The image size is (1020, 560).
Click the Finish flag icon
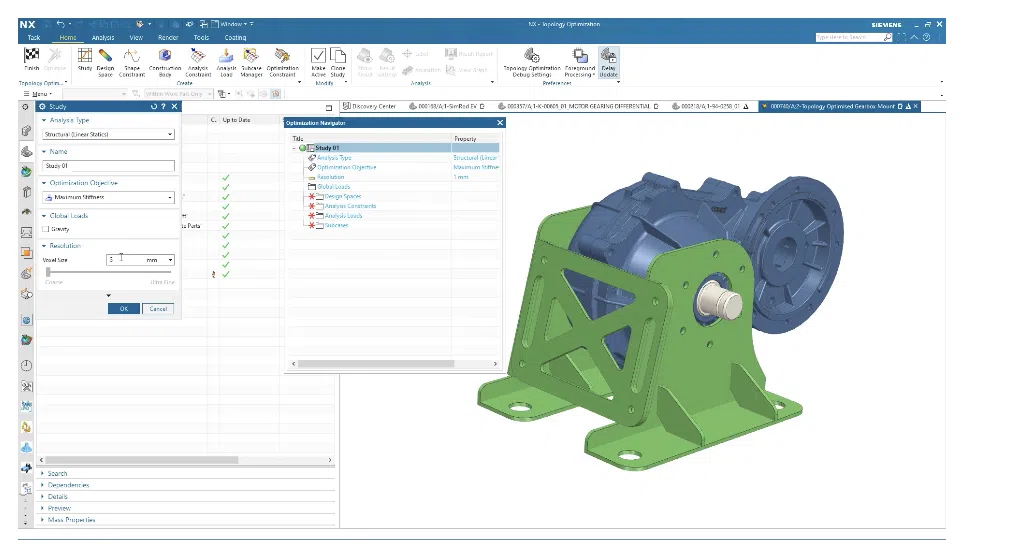click(31, 56)
